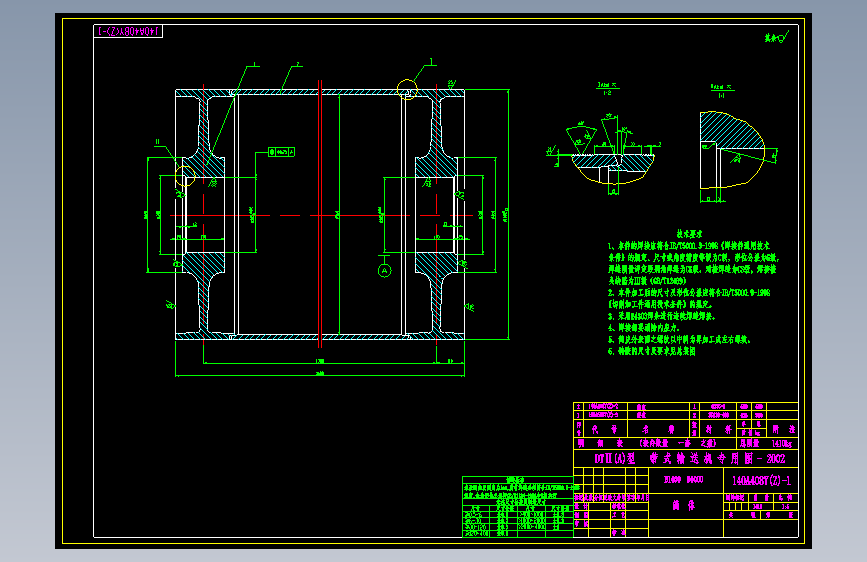Select the mirrored drawing number label at top-left corner

(128, 32)
